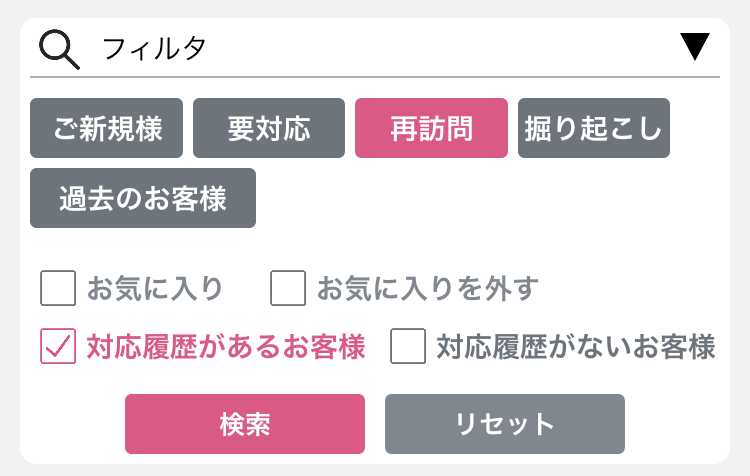Click the pink 対応履歴があるお客様 label

pyautogui.click(x=226, y=346)
